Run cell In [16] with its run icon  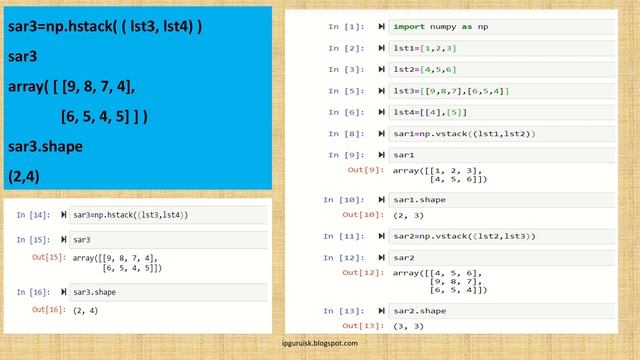pyautogui.click(x=63, y=292)
